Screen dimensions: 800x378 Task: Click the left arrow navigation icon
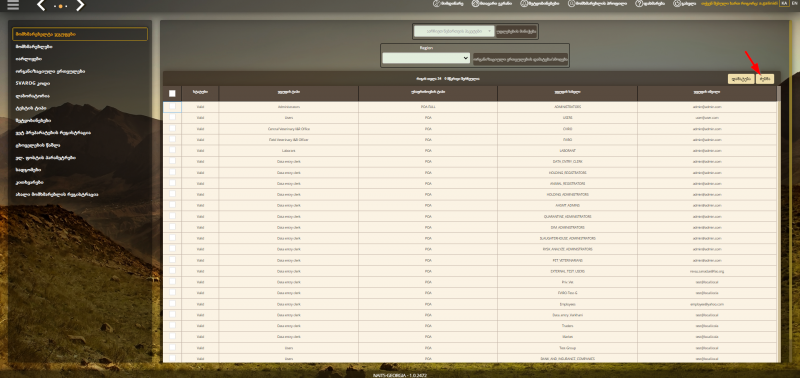coord(41,6)
